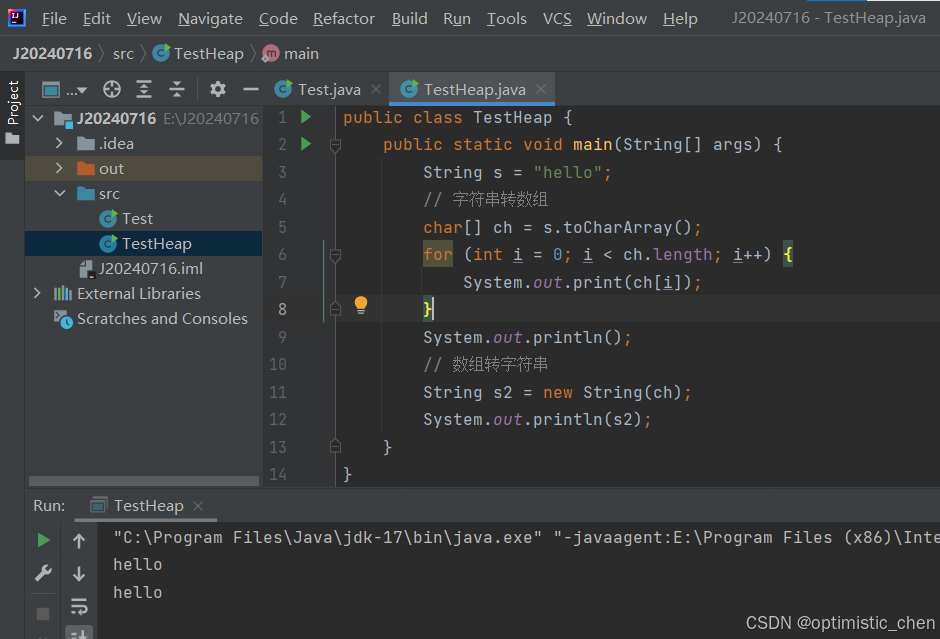Click the java.exe command line in console
This screenshot has height=639, width=940.
526,537
